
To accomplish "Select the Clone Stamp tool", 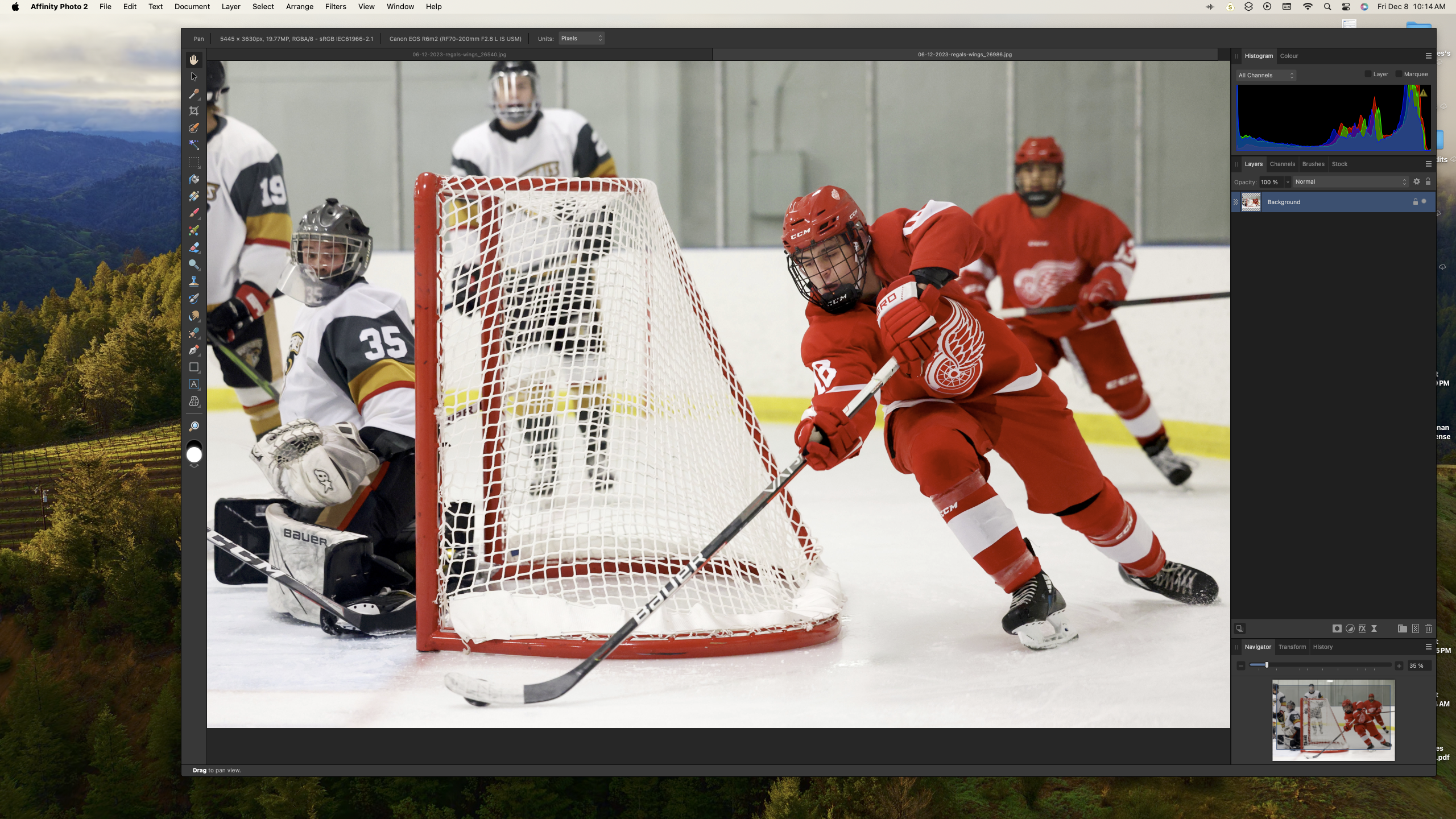I will tap(194, 282).
